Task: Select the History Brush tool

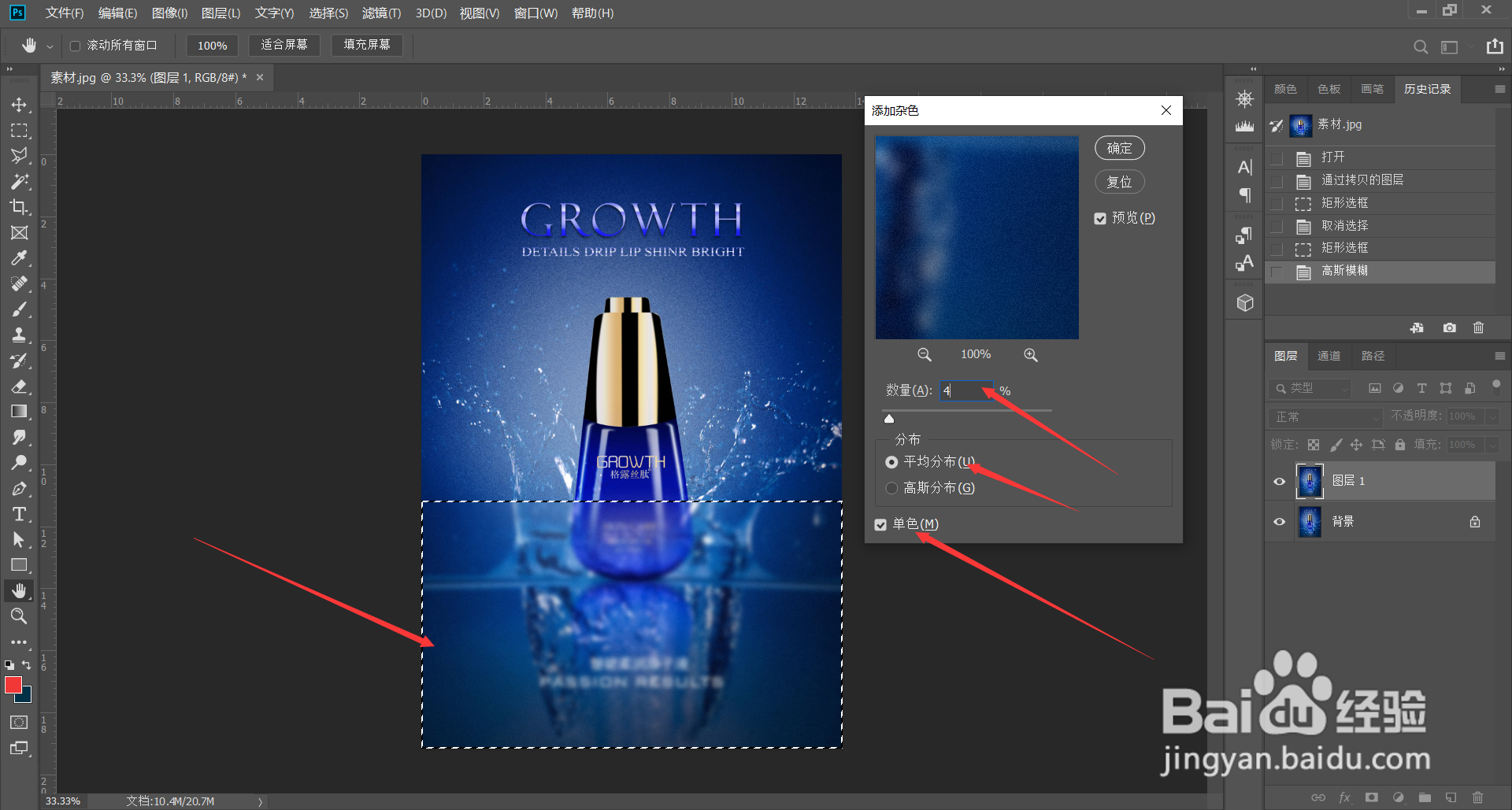Action: 19,361
